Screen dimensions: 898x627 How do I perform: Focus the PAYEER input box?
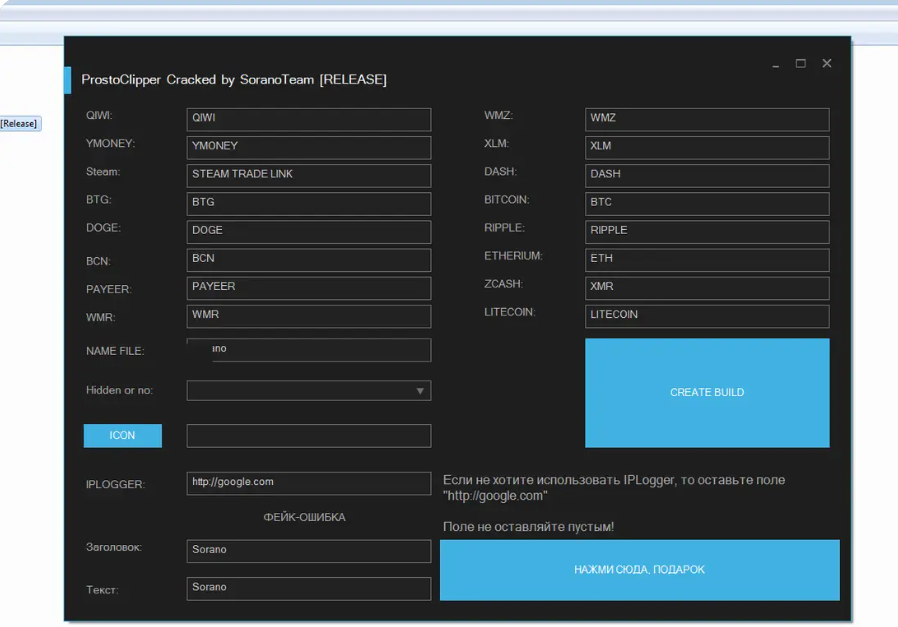[x=309, y=287]
